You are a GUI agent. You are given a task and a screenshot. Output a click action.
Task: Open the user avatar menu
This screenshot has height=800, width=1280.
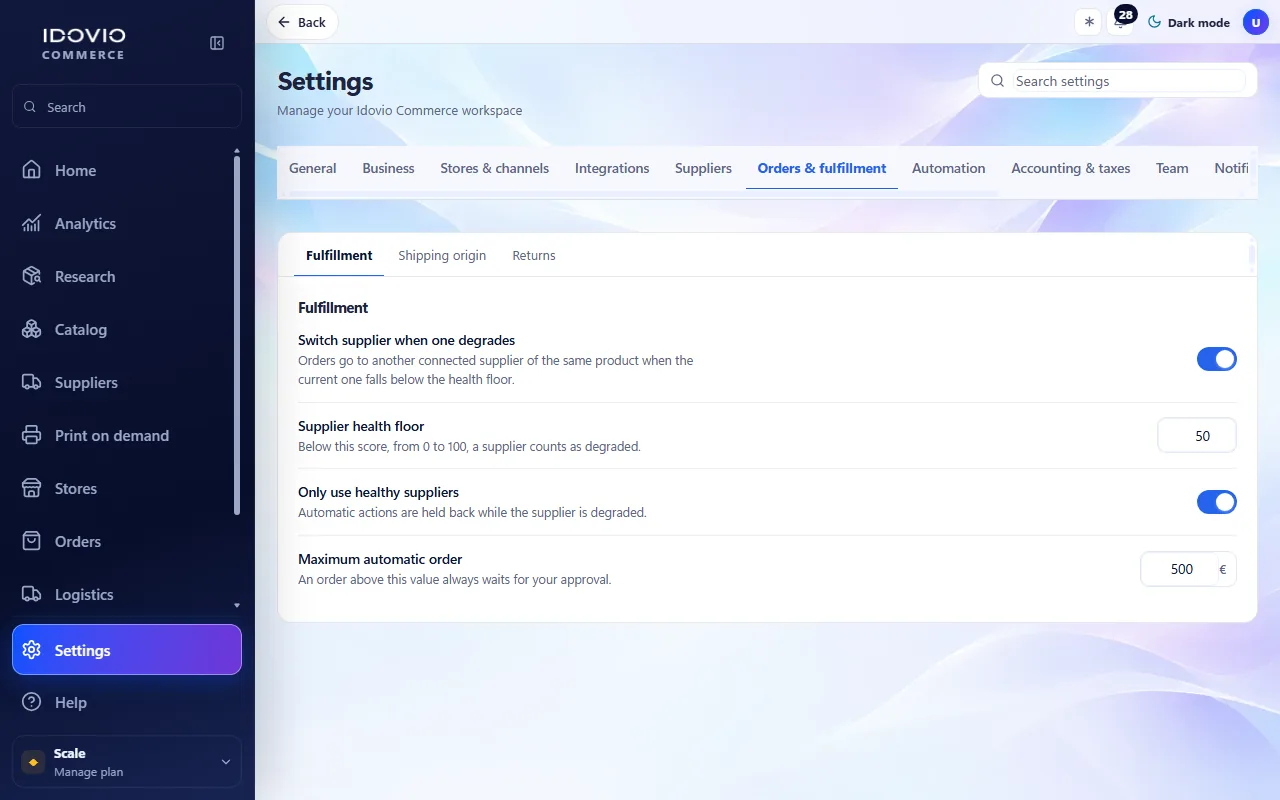click(1256, 22)
